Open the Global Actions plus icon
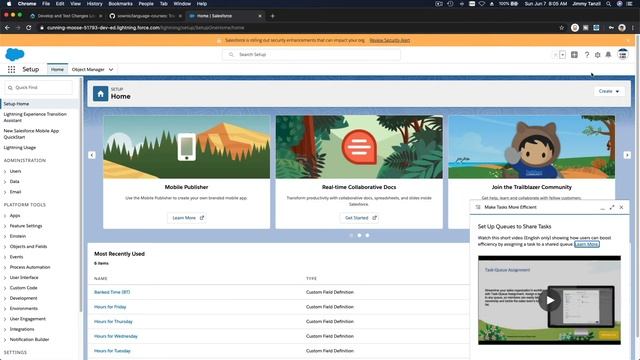The width and height of the screenshot is (640, 360). (574, 55)
